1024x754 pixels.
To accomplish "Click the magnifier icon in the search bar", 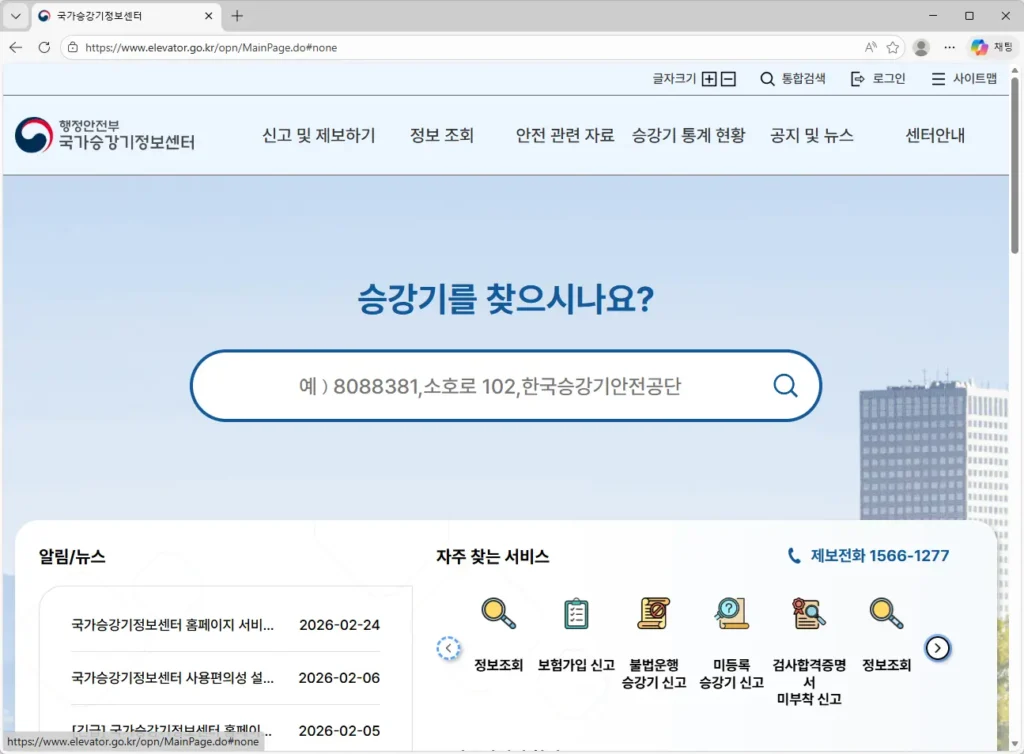I will [x=784, y=385].
